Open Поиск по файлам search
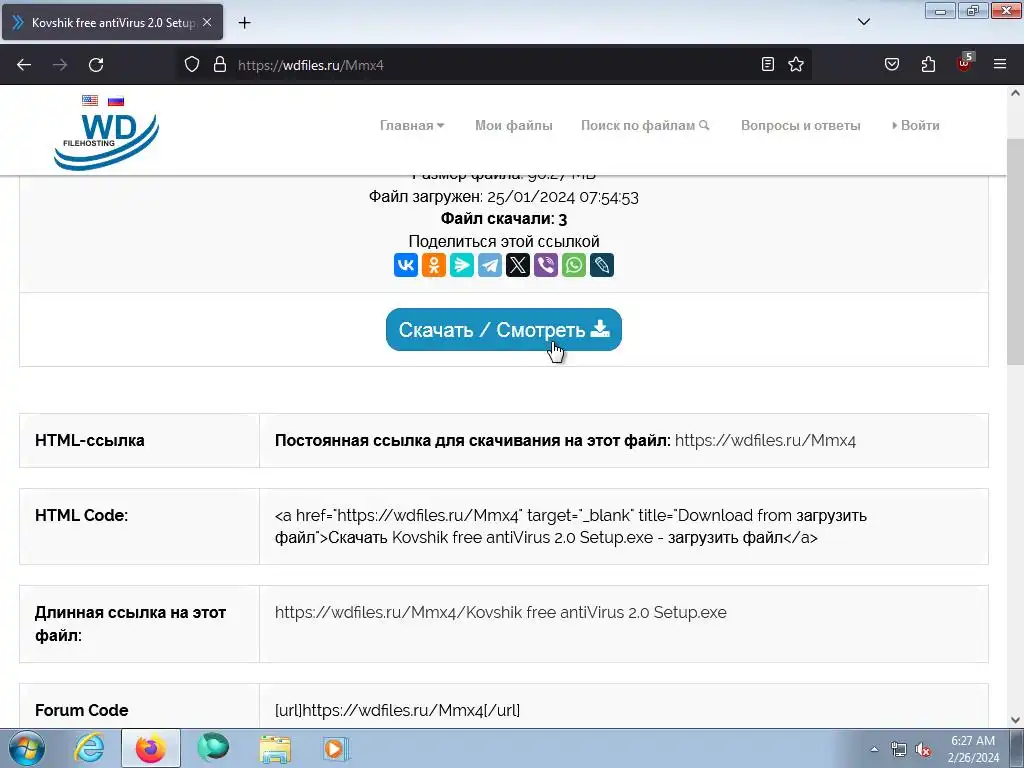 click(x=645, y=125)
